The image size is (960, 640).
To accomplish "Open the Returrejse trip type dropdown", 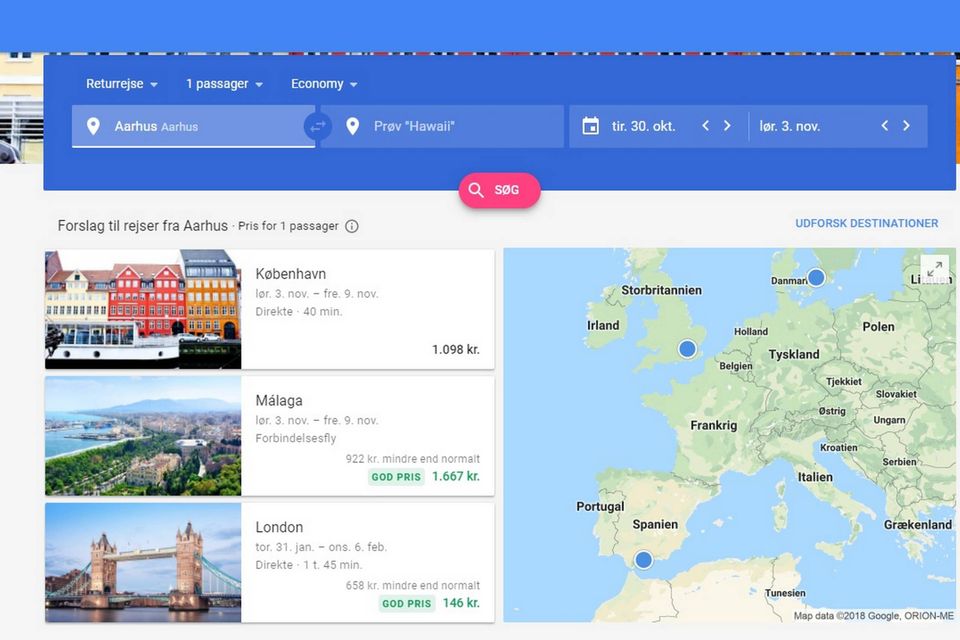I will coord(121,84).
